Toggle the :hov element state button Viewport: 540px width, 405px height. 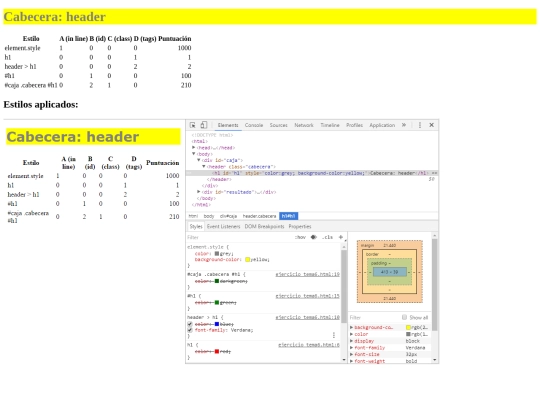coord(300,237)
